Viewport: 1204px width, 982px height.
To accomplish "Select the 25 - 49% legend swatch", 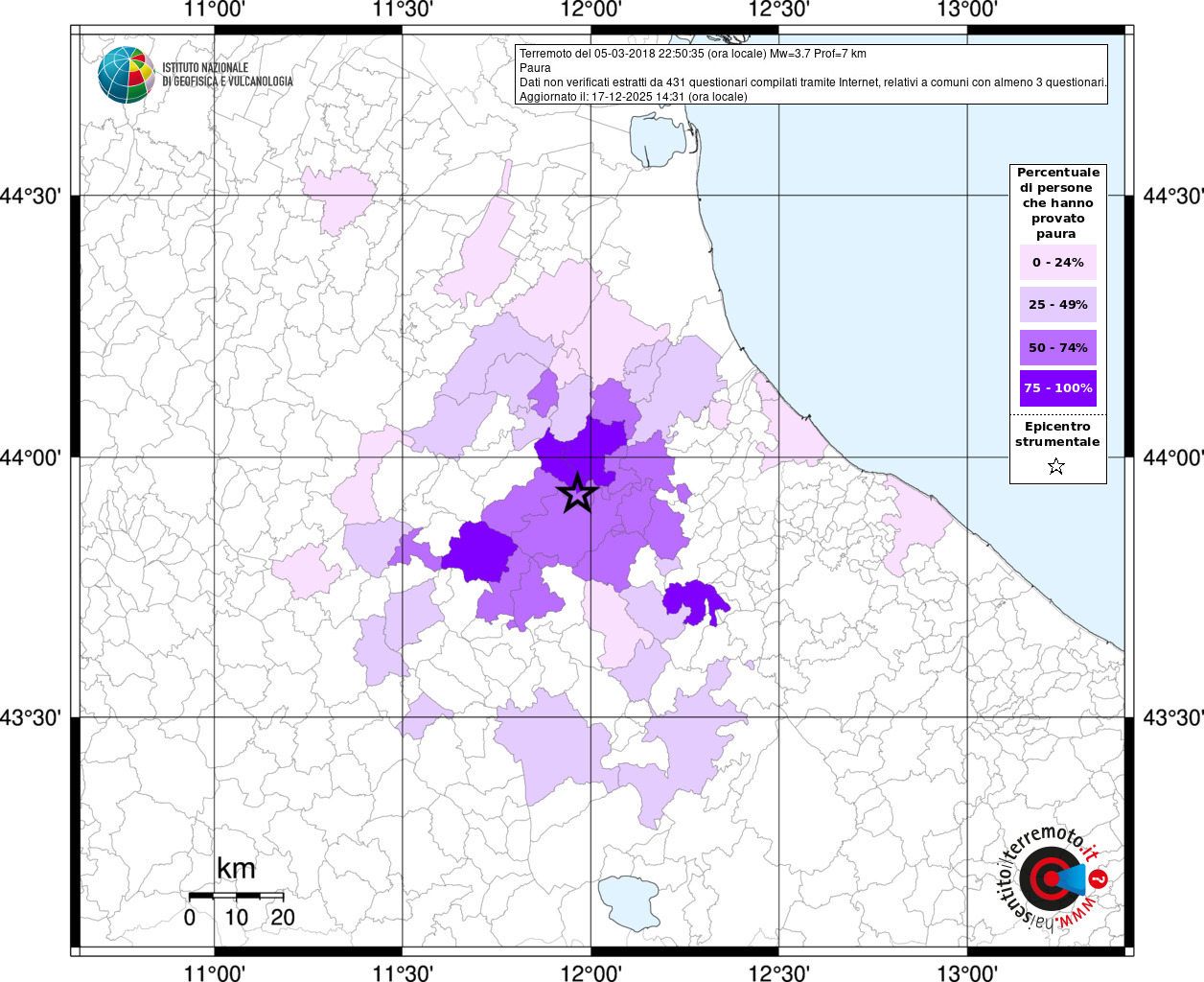I will click(1057, 305).
